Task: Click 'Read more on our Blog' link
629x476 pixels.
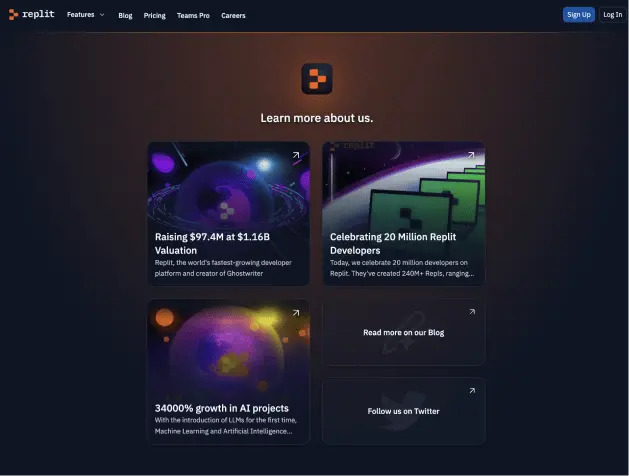Action: [404, 332]
